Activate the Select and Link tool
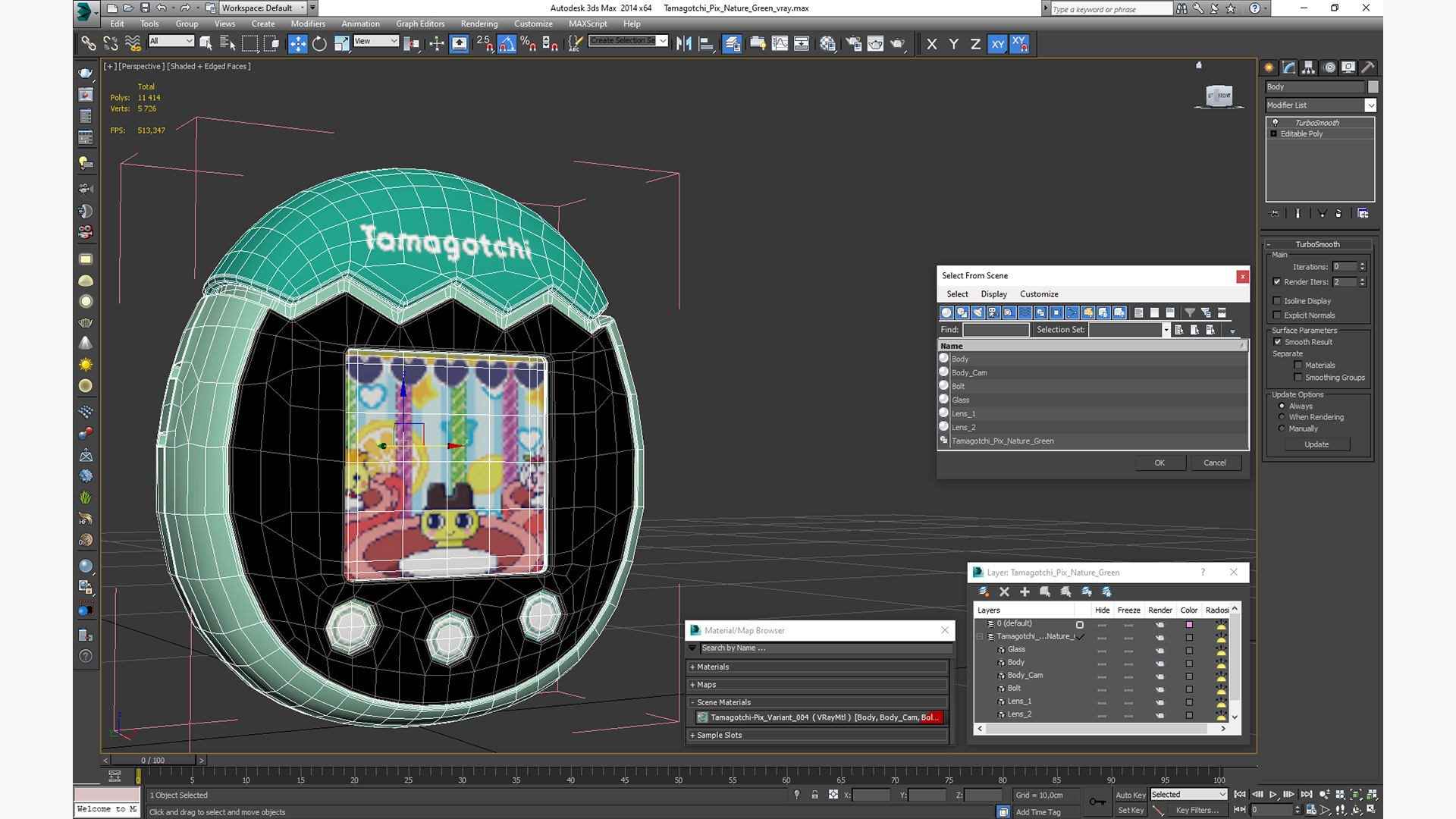The height and width of the screenshot is (819, 1456). coord(89,44)
